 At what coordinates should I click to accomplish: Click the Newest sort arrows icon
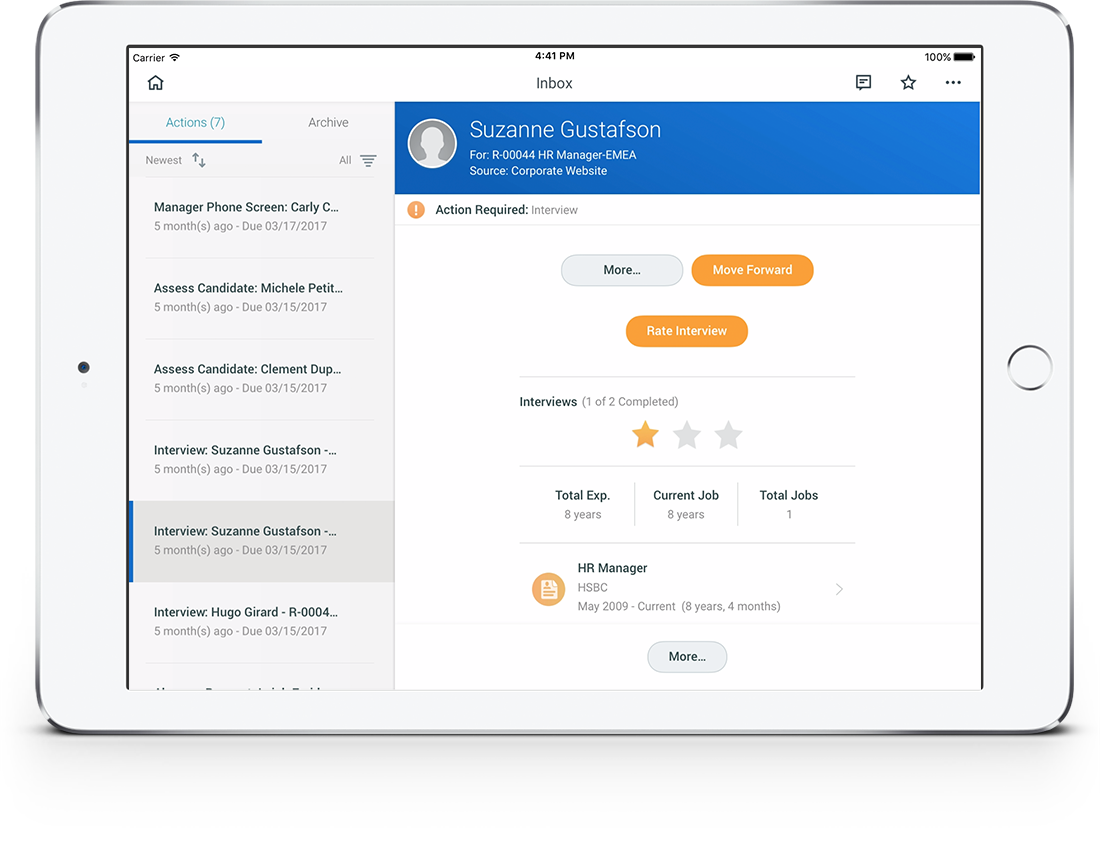[196, 159]
